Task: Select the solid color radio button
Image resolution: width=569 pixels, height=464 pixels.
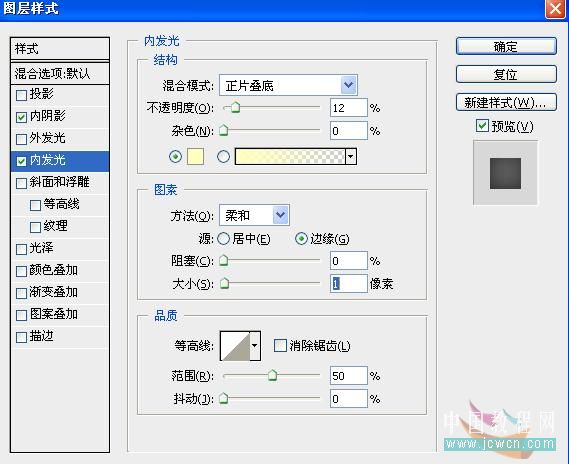Action: [176, 157]
